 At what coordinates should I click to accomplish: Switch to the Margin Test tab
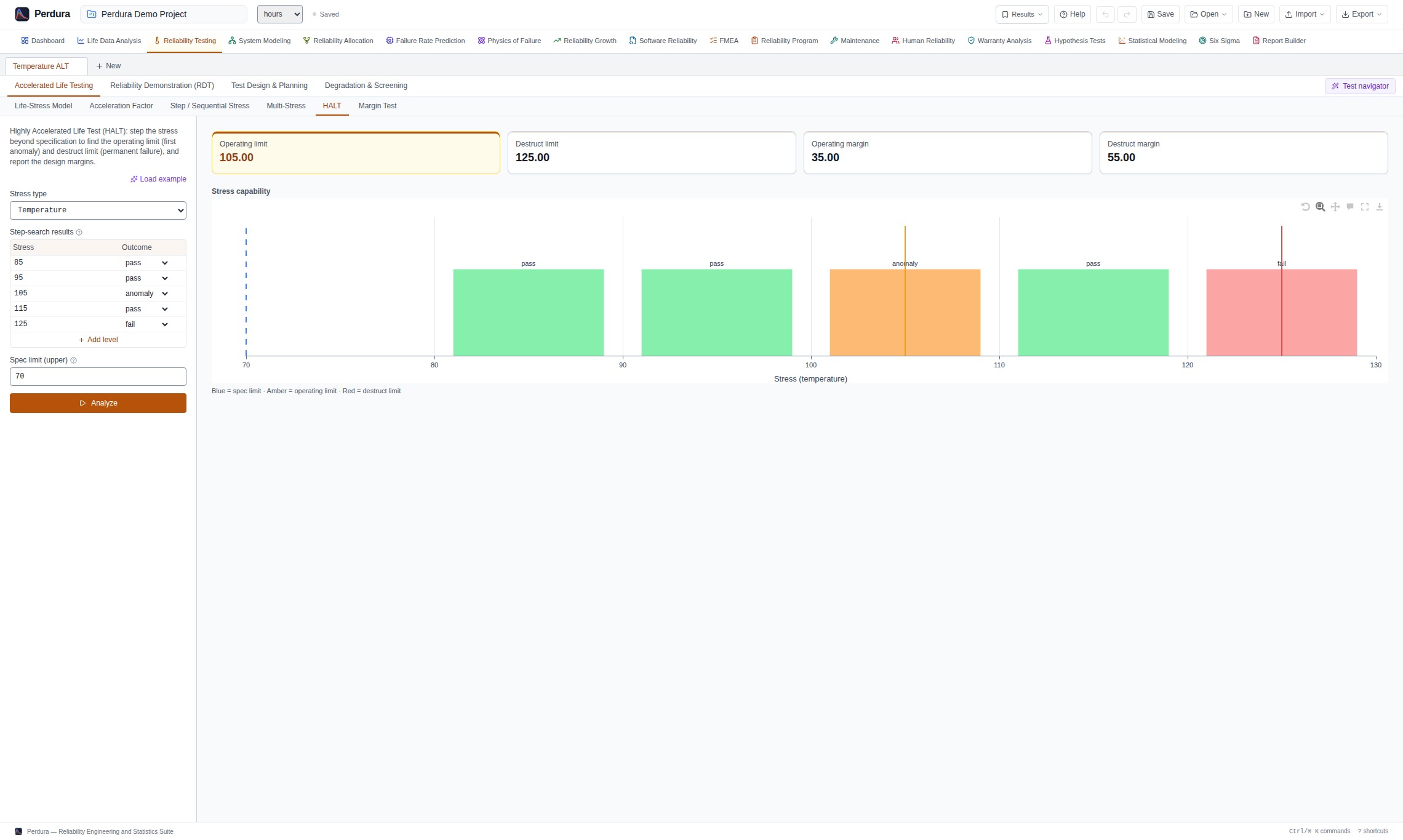point(377,106)
